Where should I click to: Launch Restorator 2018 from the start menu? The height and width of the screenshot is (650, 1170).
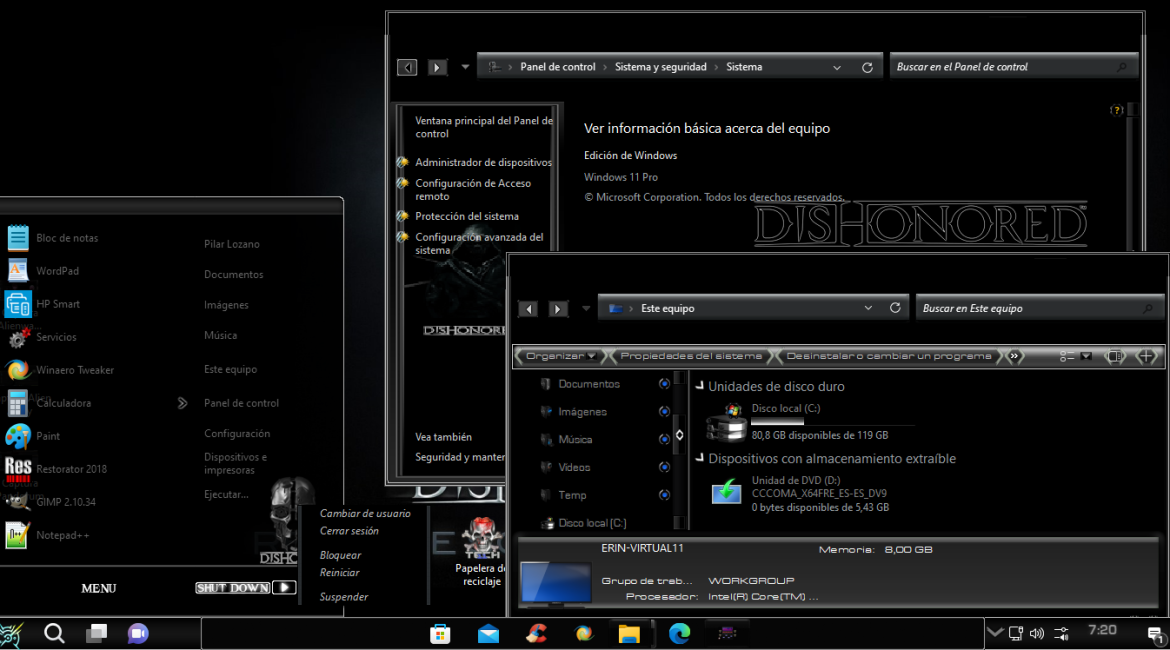click(70, 469)
